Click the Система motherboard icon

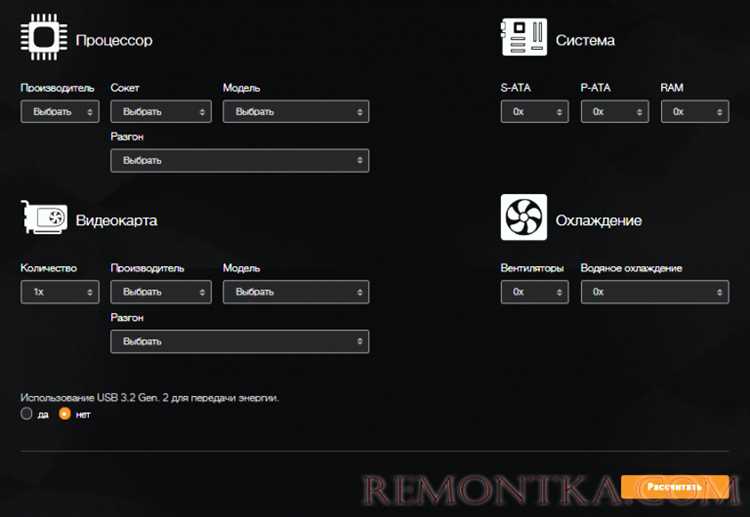click(x=524, y=37)
